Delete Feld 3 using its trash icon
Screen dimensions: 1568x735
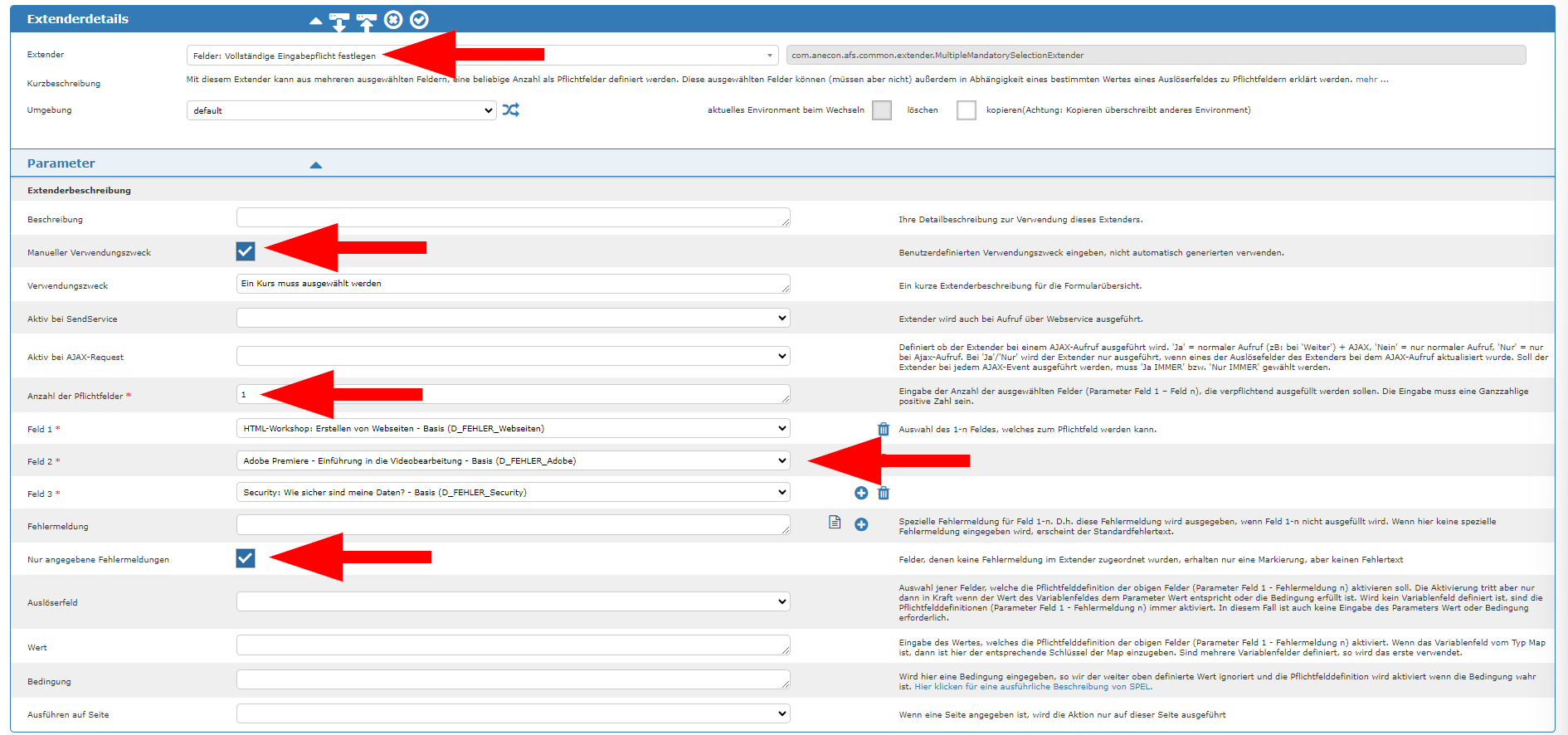[x=884, y=494]
